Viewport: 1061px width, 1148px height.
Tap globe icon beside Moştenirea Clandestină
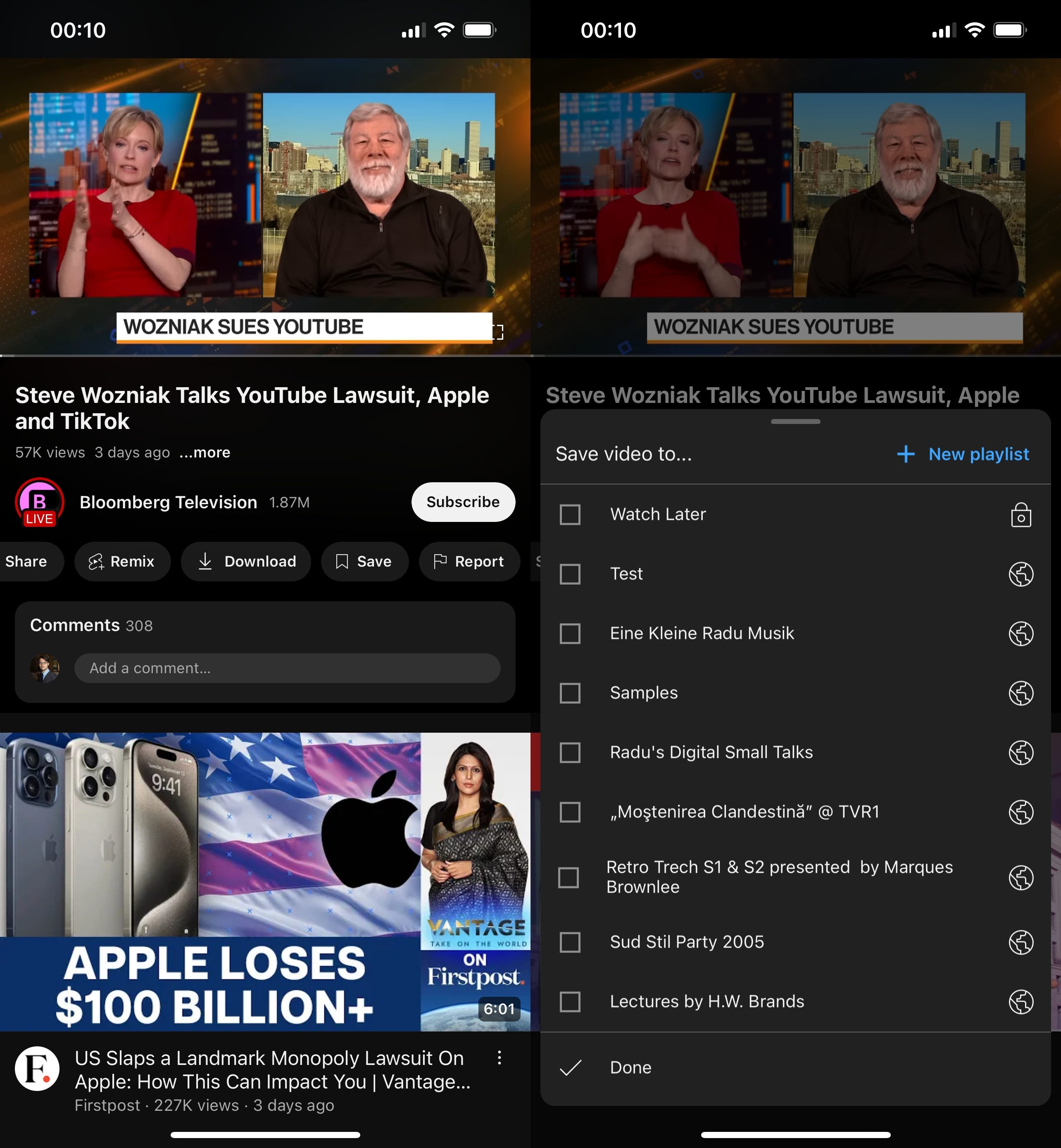tap(1021, 812)
